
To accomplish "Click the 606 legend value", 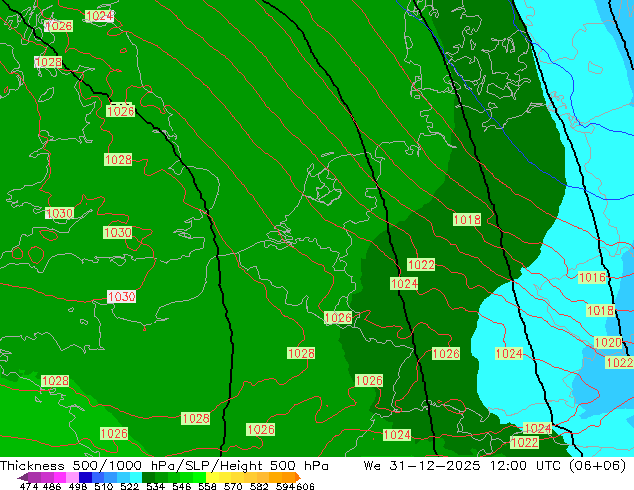I will 305,486.
